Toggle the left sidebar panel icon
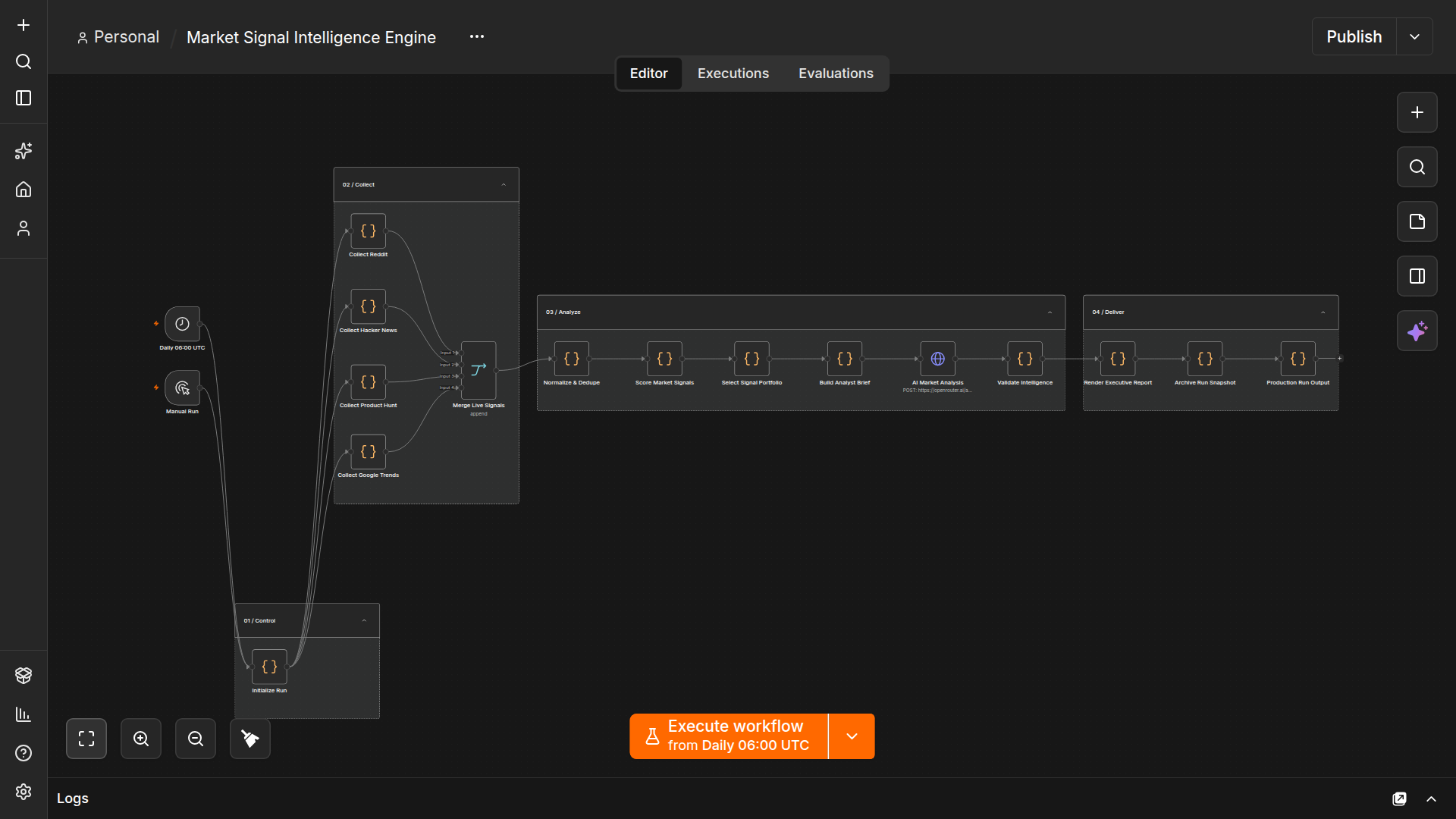 (x=24, y=98)
